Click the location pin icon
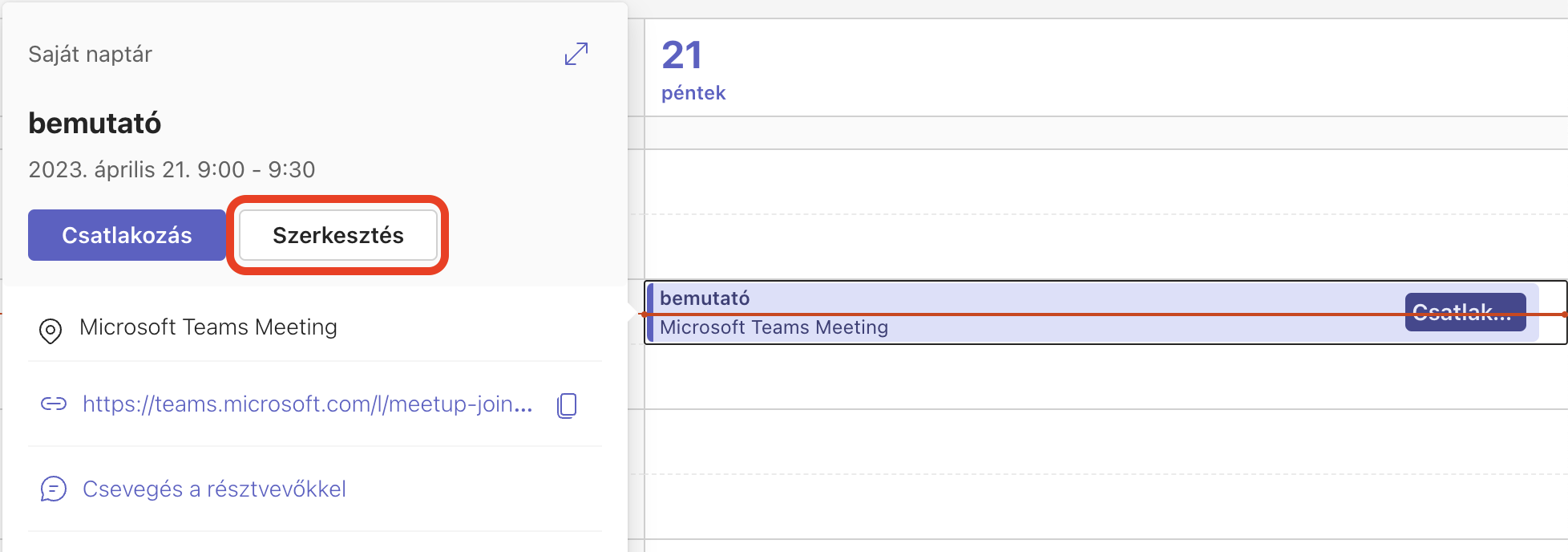This screenshot has height=552, width=1568. [x=51, y=331]
